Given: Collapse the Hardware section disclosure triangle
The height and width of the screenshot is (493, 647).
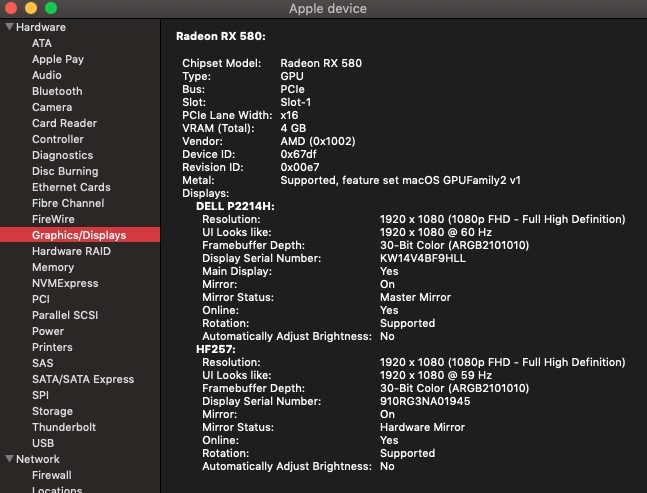Looking at the screenshot, I should [x=8, y=27].
